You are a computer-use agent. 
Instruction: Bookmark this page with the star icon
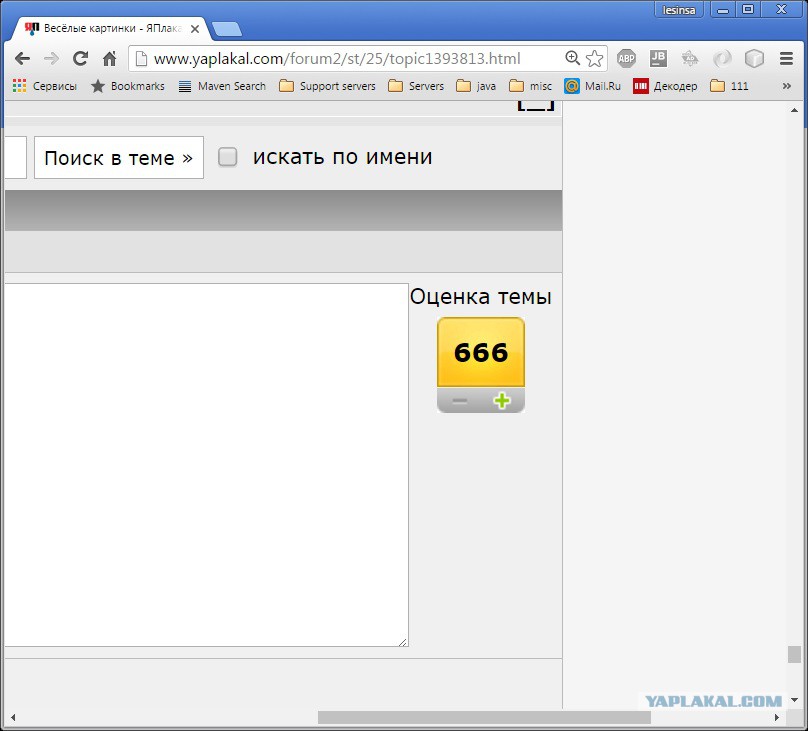[594, 58]
